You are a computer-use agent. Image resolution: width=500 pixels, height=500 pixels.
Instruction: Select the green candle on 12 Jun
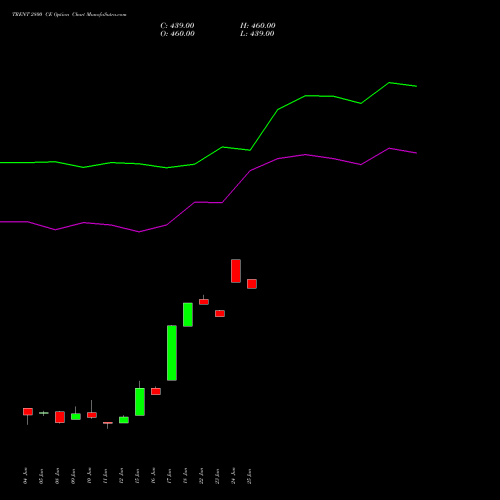124,420
